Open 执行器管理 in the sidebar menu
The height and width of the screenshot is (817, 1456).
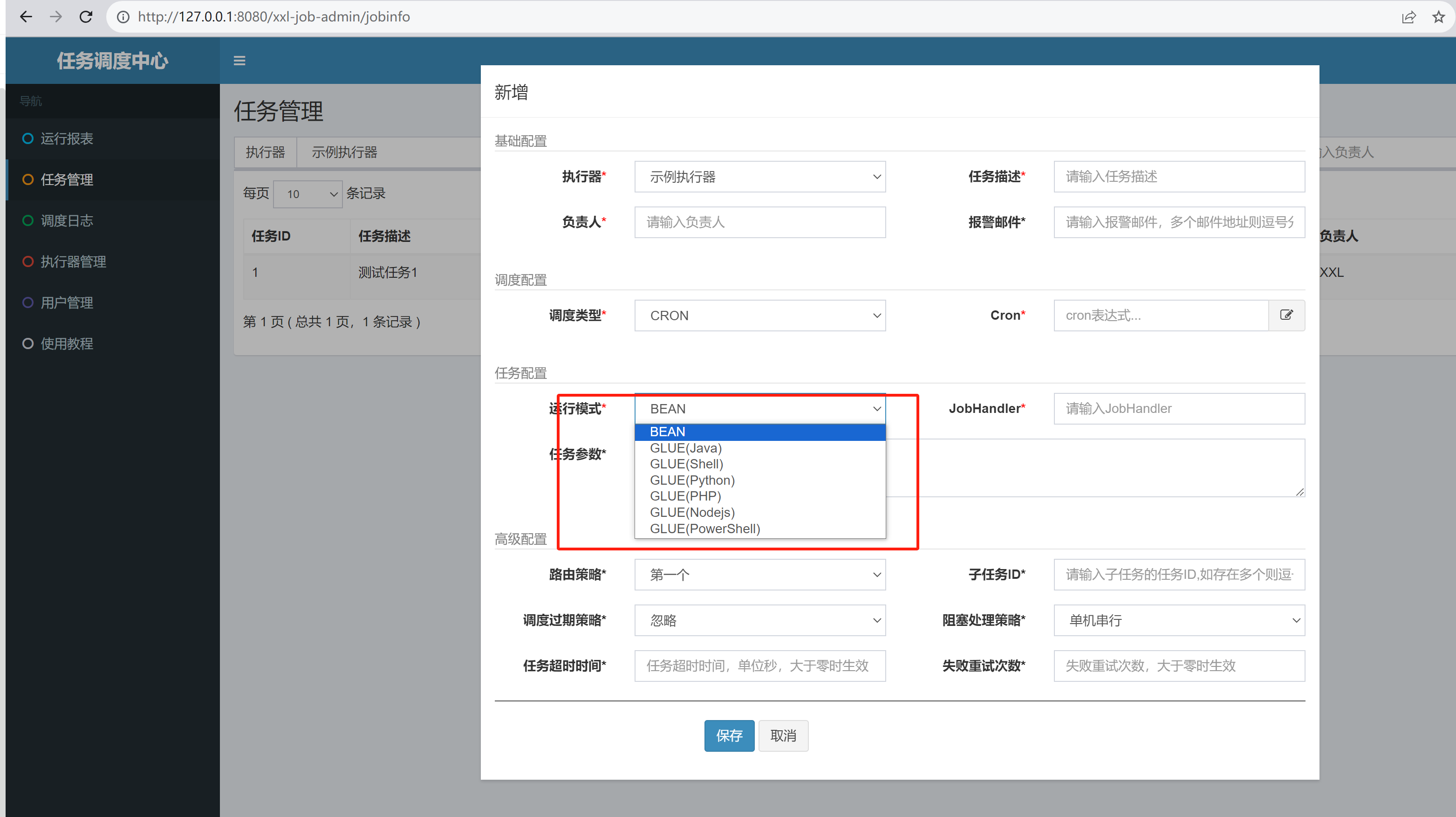[73, 261]
